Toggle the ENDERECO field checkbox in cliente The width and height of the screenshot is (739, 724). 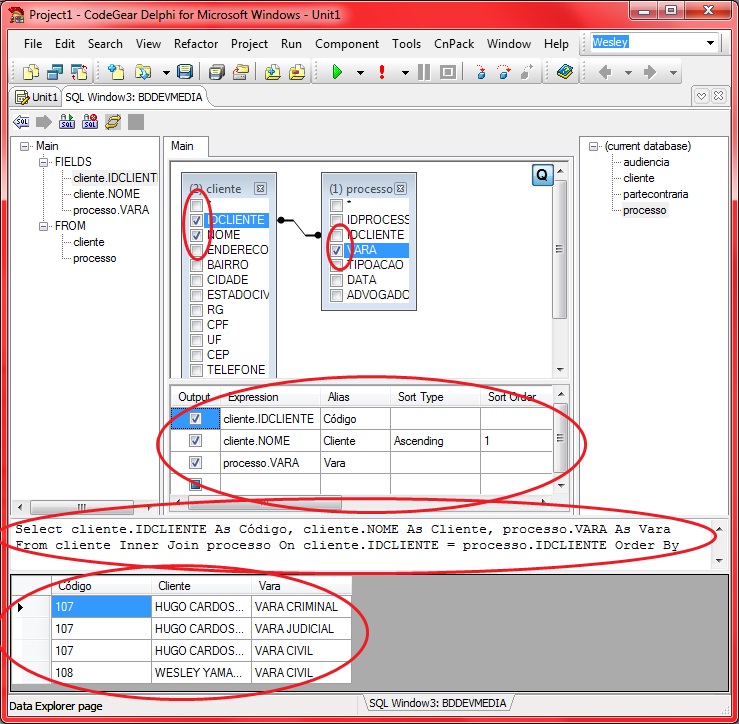pyautogui.click(x=197, y=250)
